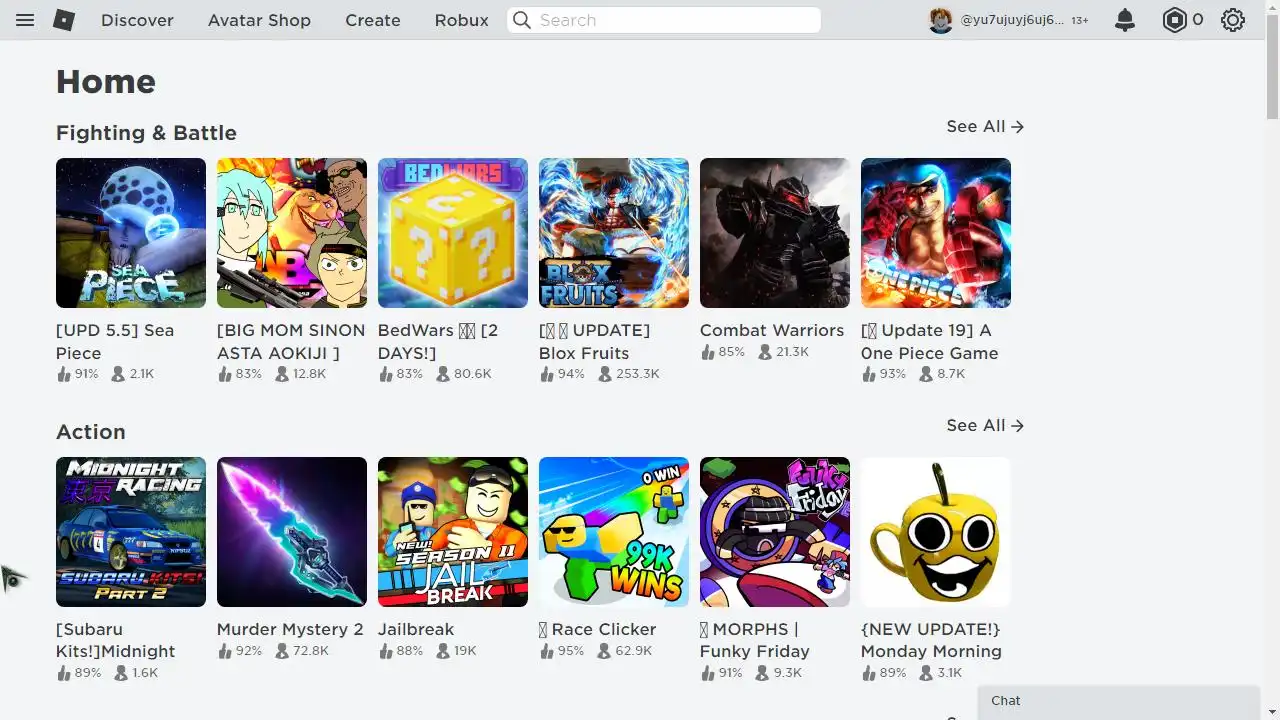Viewport: 1280px width, 720px height.
Task: Go to the Discover page
Action: coord(137,20)
